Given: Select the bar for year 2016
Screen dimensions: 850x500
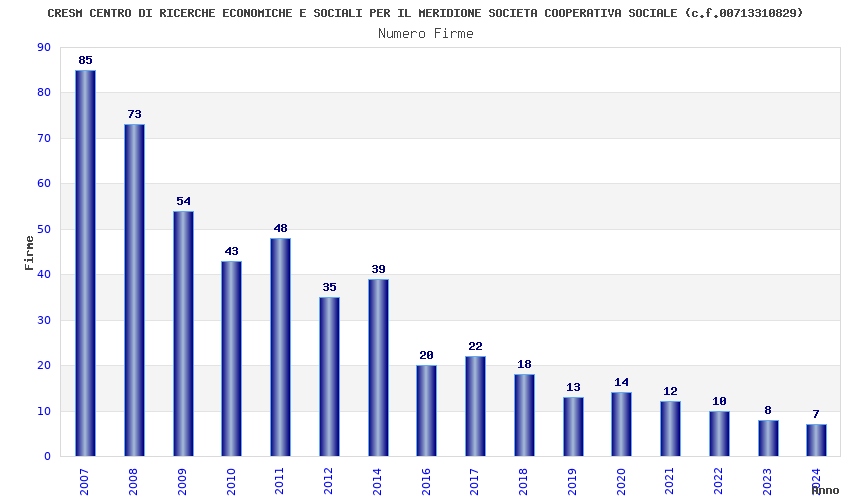Looking at the screenshot, I should point(426,411).
